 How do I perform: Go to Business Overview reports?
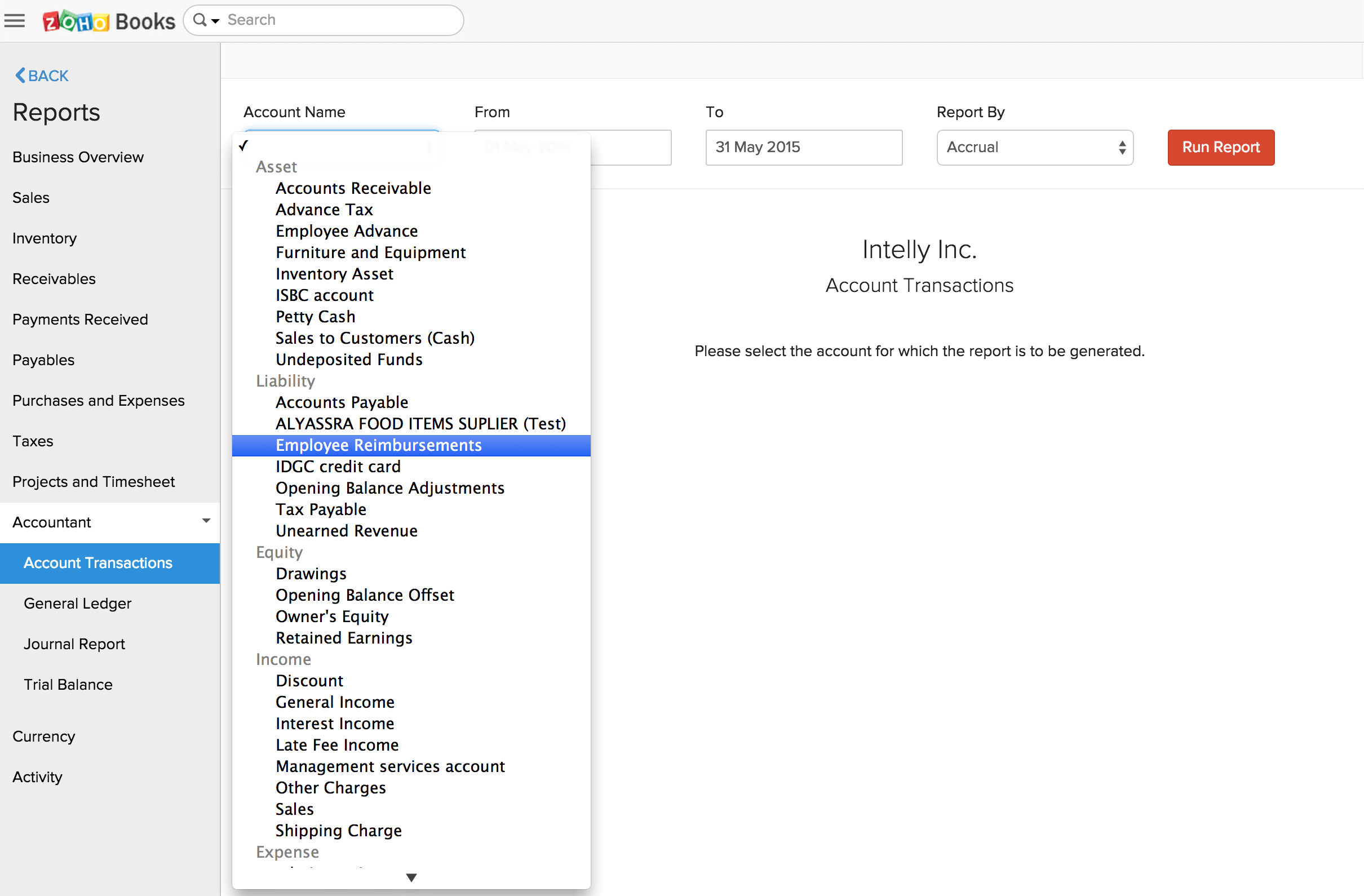pos(78,157)
